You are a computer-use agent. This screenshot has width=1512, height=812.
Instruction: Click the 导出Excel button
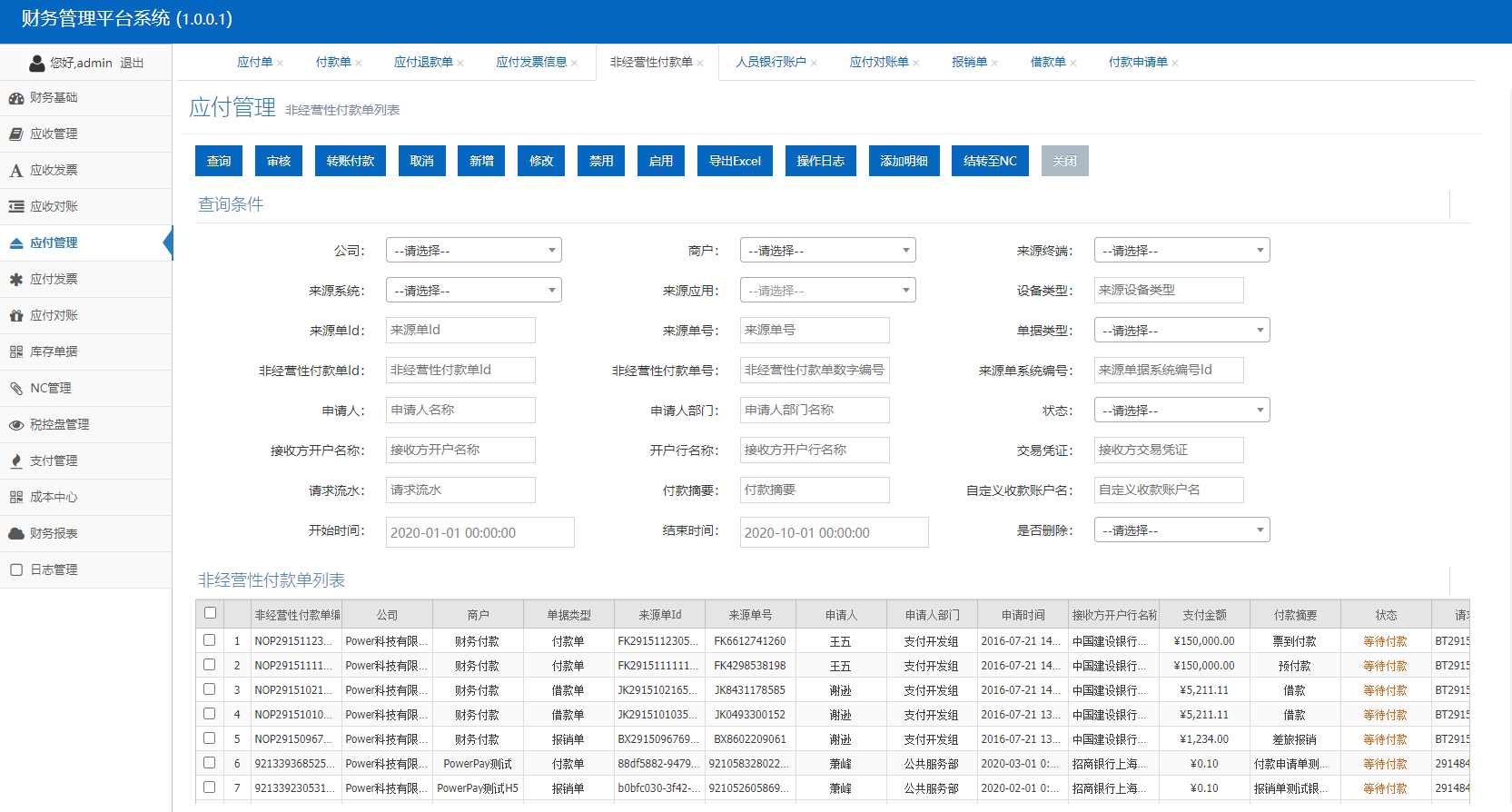click(x=735, y=161)
